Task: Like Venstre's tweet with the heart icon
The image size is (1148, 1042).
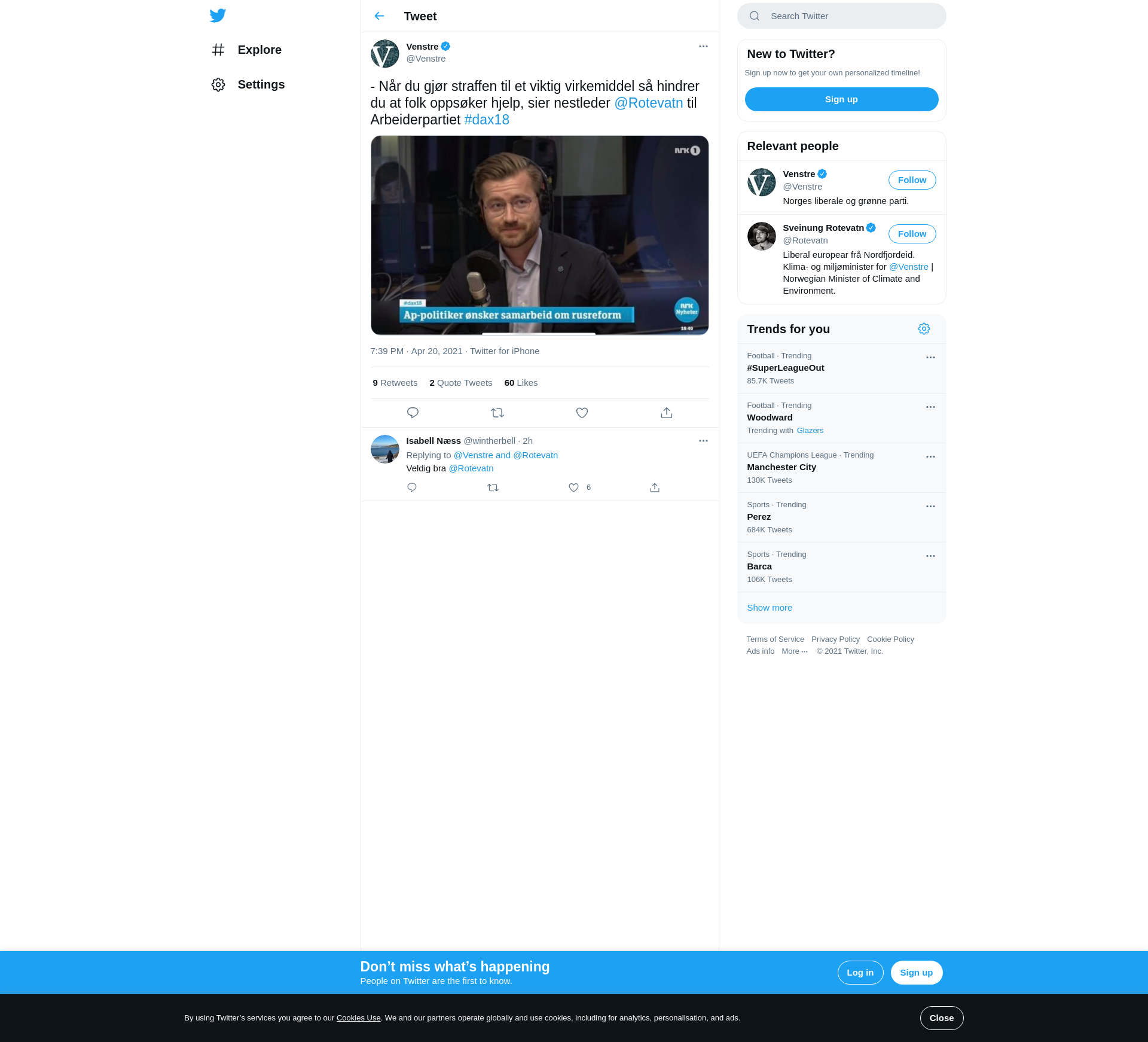Action: point(582,413)
